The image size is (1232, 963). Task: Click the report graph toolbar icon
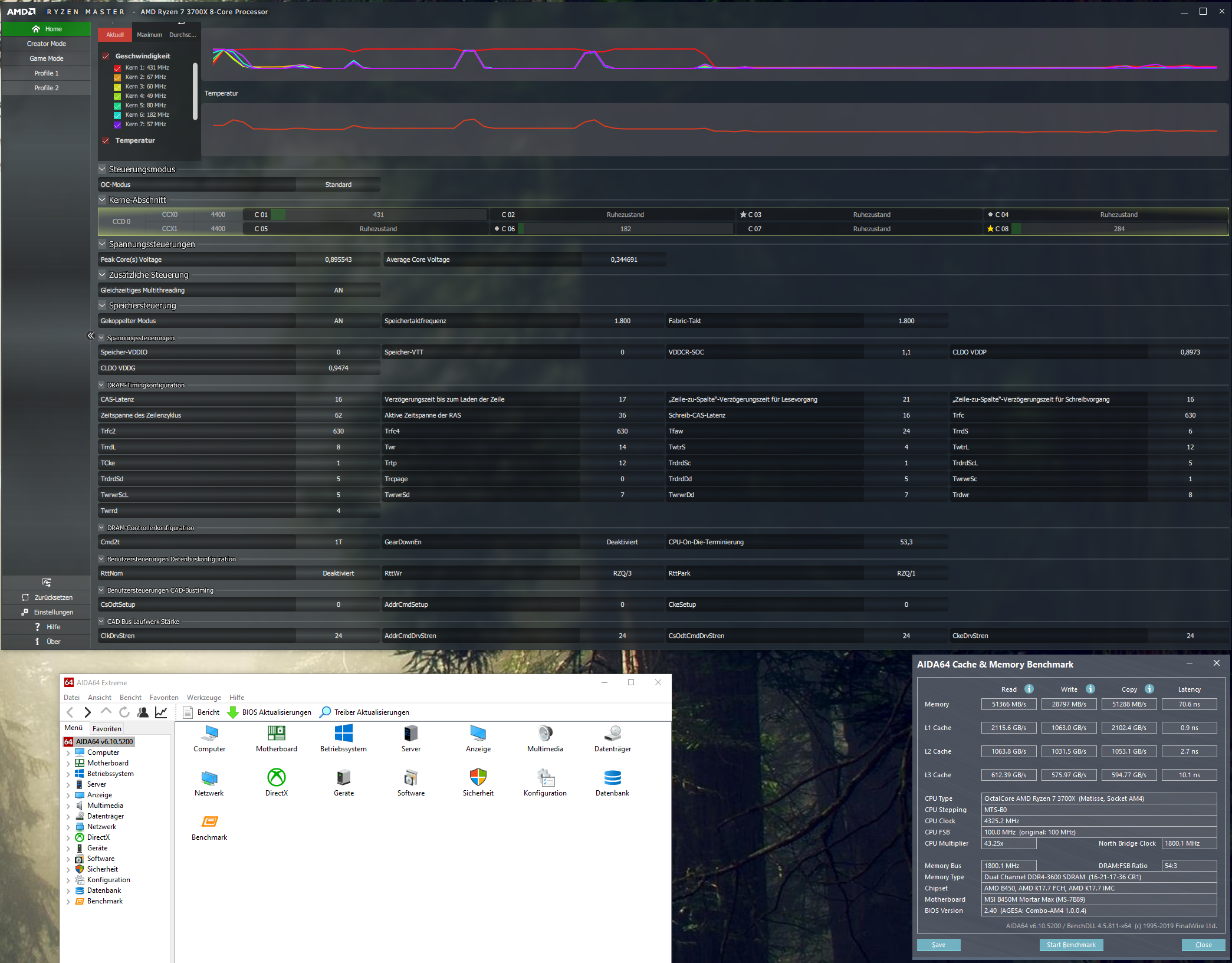(161, 712)
